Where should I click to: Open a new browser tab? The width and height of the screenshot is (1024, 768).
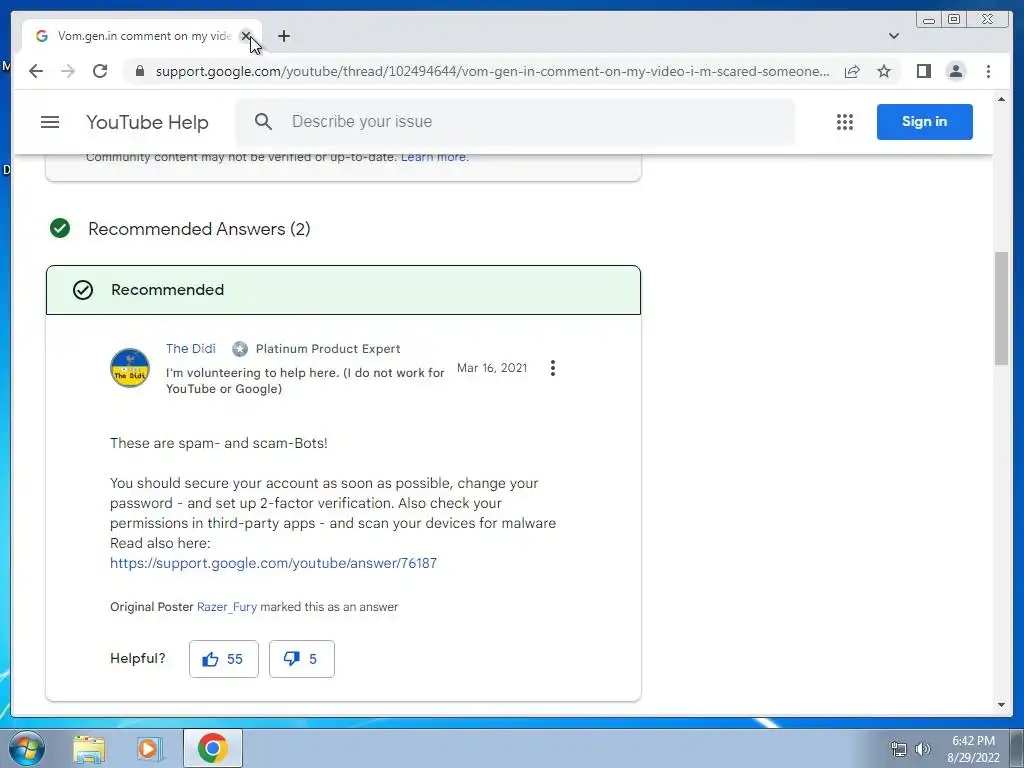coord(283,36)
